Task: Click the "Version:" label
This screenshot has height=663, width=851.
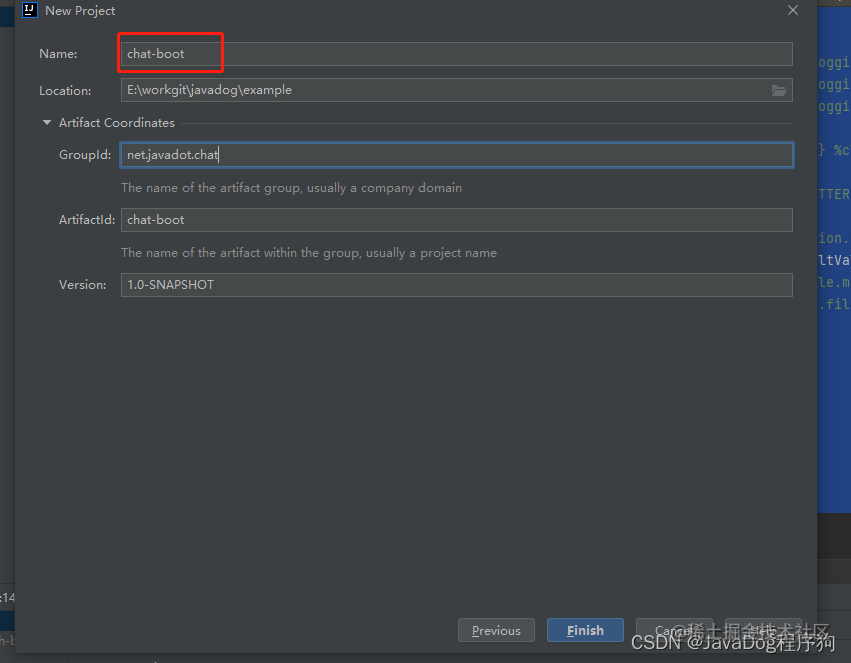Action: pyautogui.click(x=82, y=285)
